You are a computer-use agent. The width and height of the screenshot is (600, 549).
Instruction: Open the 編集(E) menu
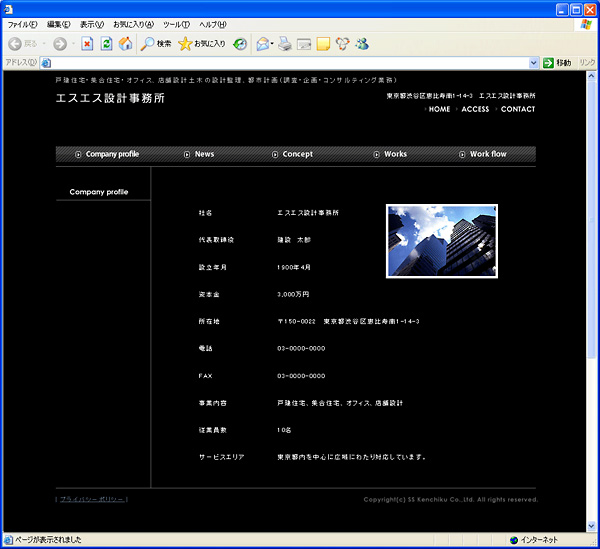(59, 25)
